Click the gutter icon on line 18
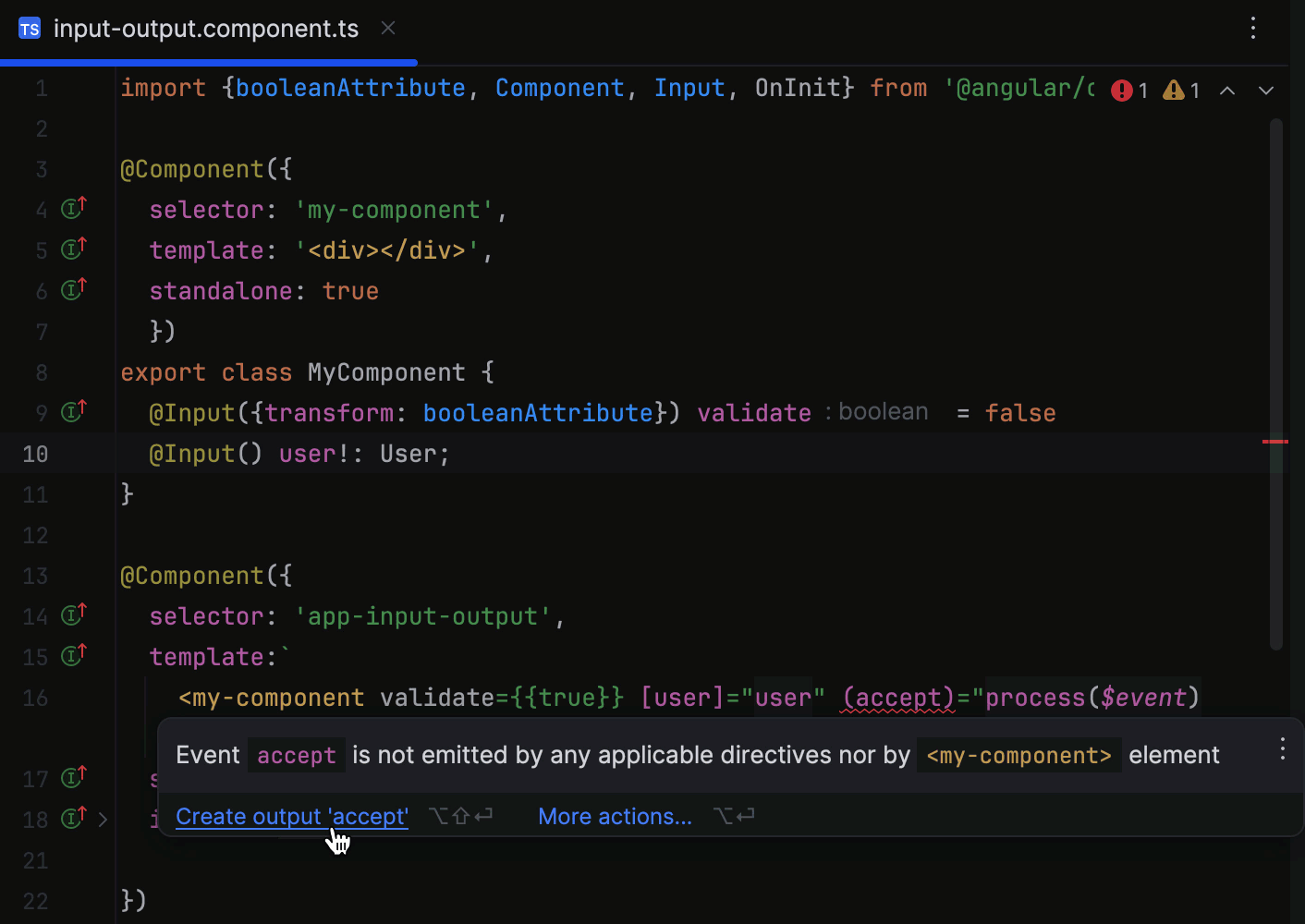The image size is (1305, 924). pyautogui.click(x=73, y=818)
